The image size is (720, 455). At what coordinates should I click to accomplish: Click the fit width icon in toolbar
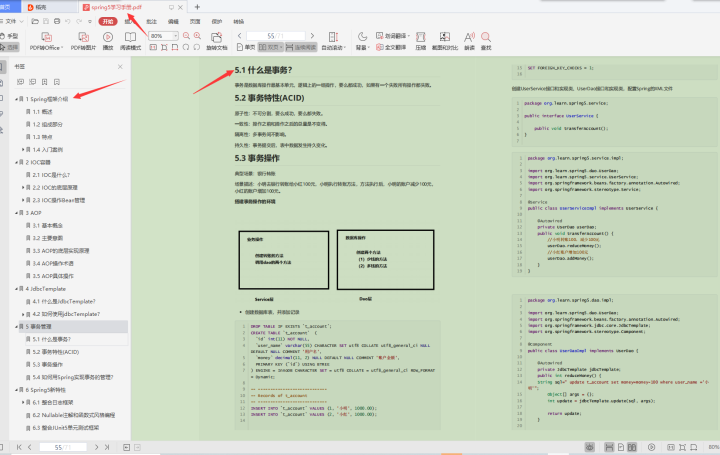(175, 47)
